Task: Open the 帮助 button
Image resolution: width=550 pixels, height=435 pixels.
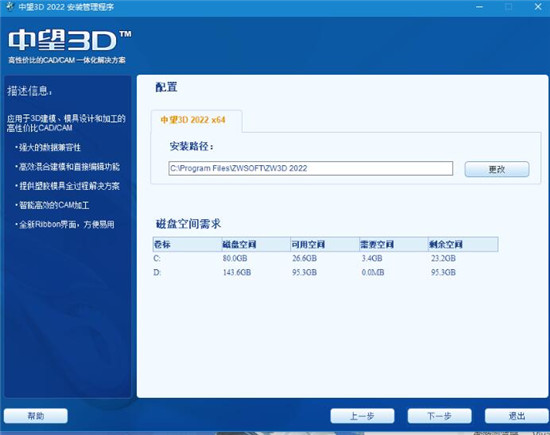Action: click(36, 416)
